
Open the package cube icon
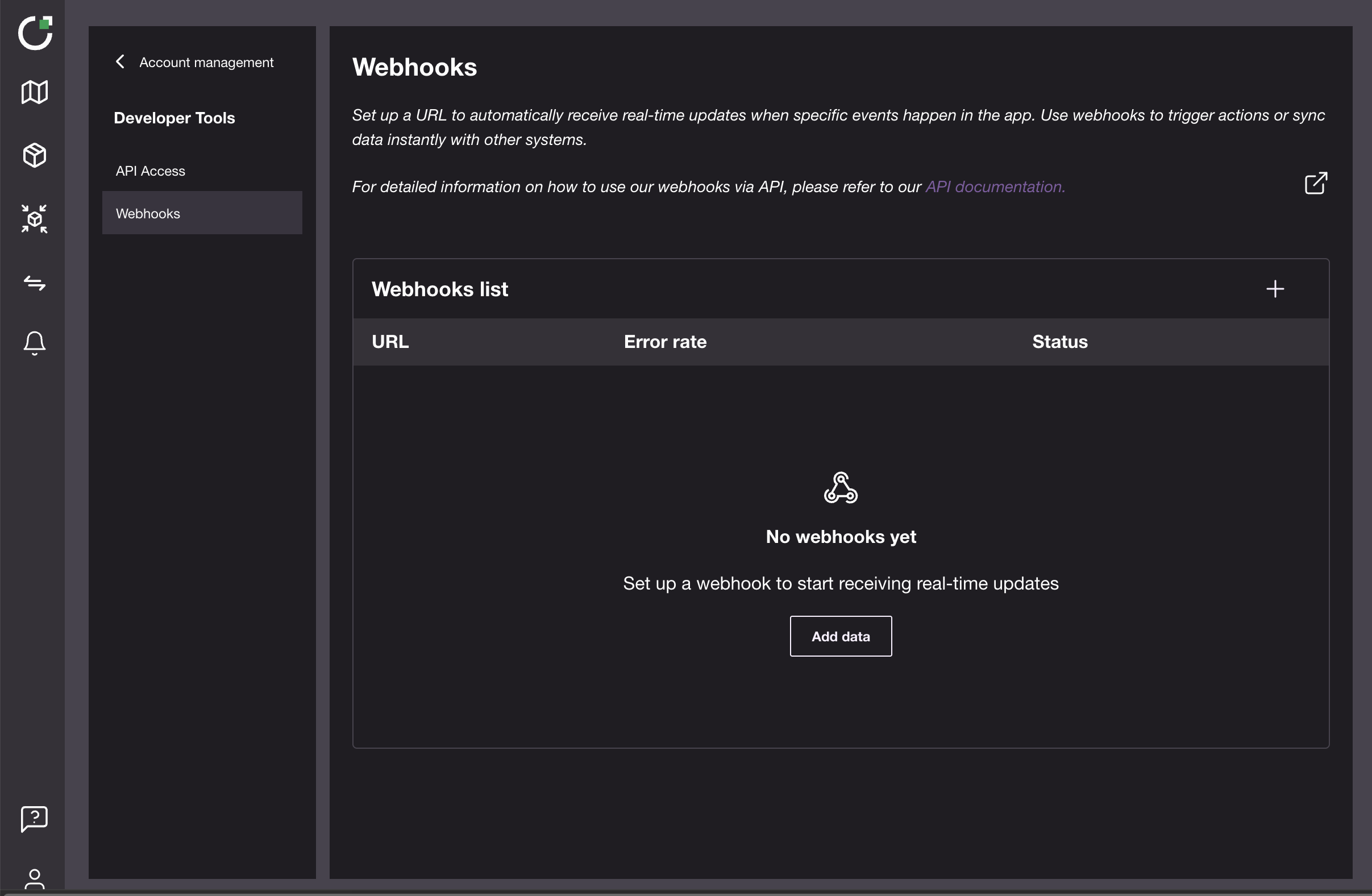tap(35, 156)
